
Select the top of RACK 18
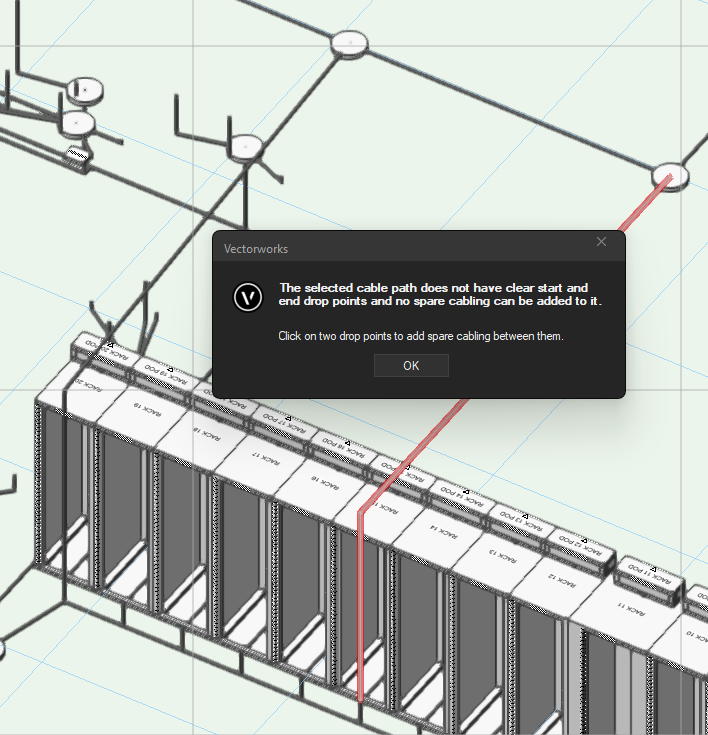pos(202,433)
